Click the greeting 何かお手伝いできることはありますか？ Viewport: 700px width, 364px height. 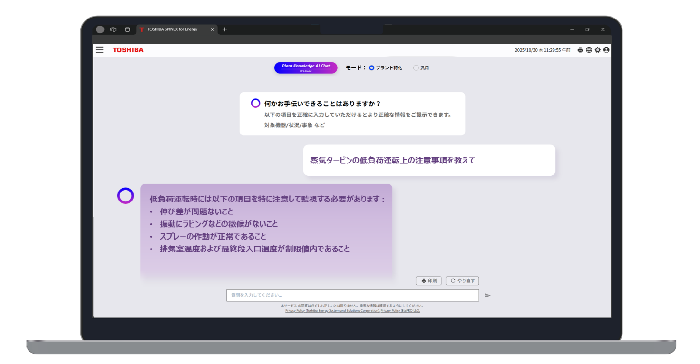pyautogui.click(x=322, y=103)
